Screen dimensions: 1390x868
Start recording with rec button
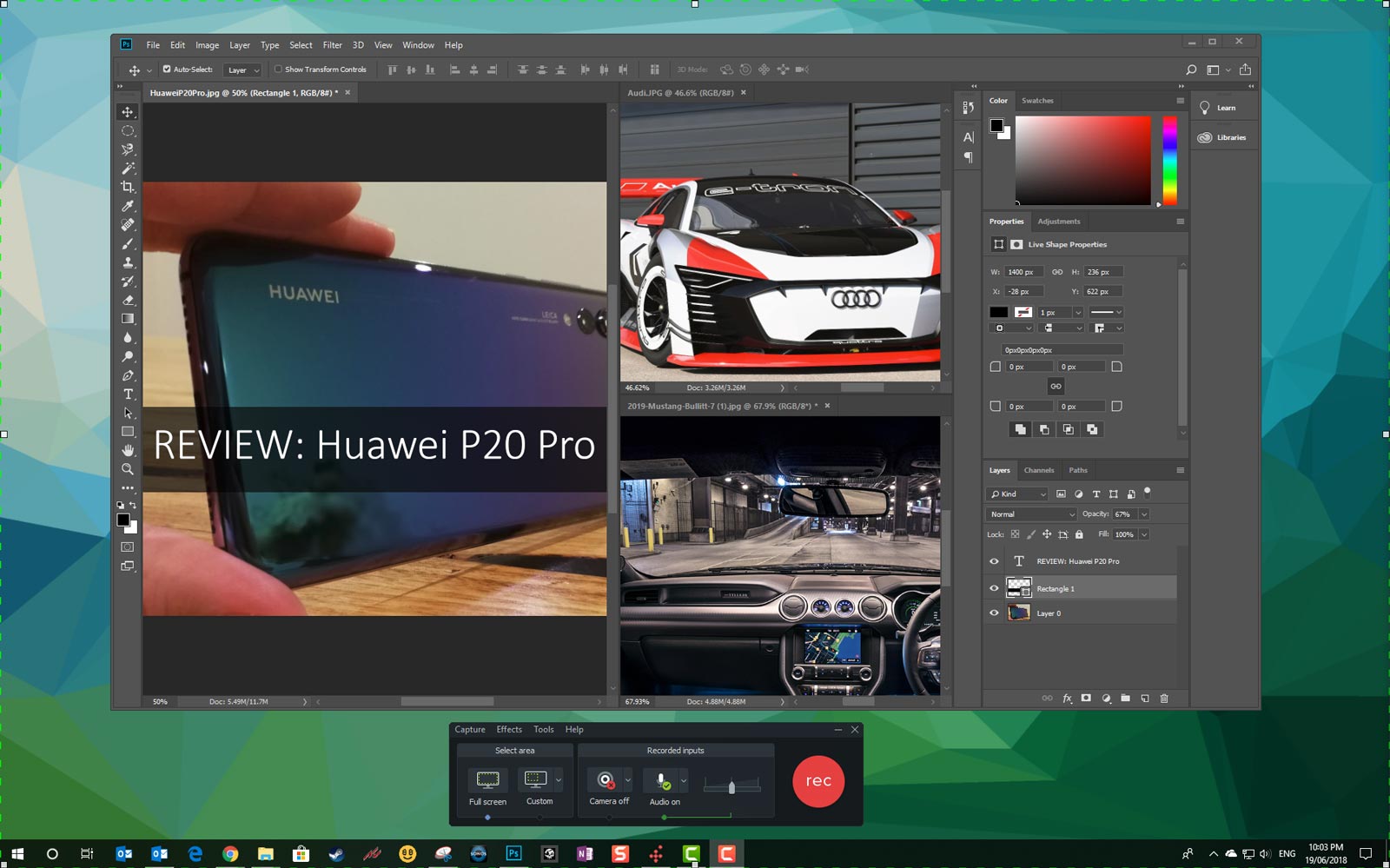pos(818,781)
